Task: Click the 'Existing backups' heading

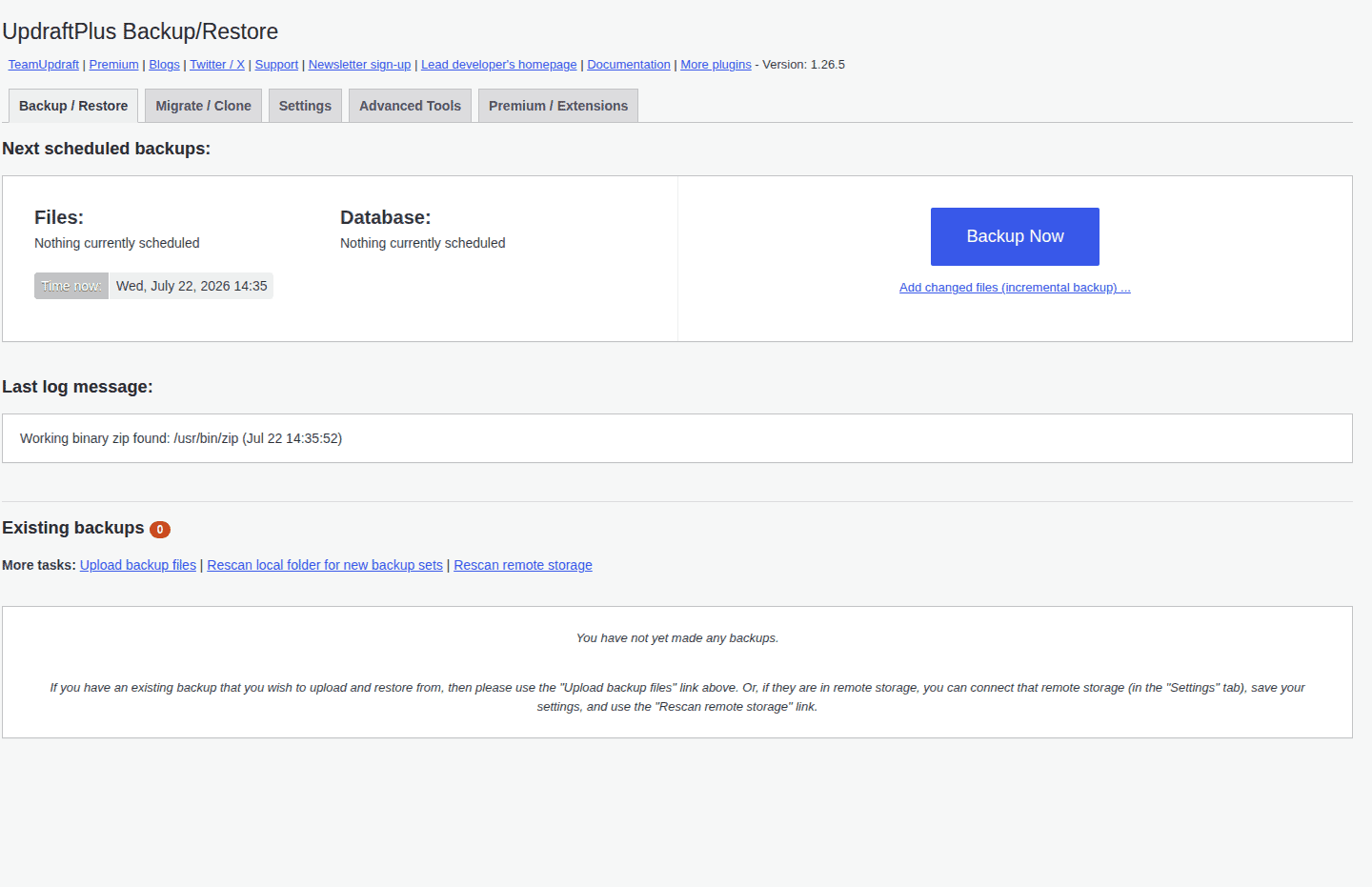Action: point(73,528)
